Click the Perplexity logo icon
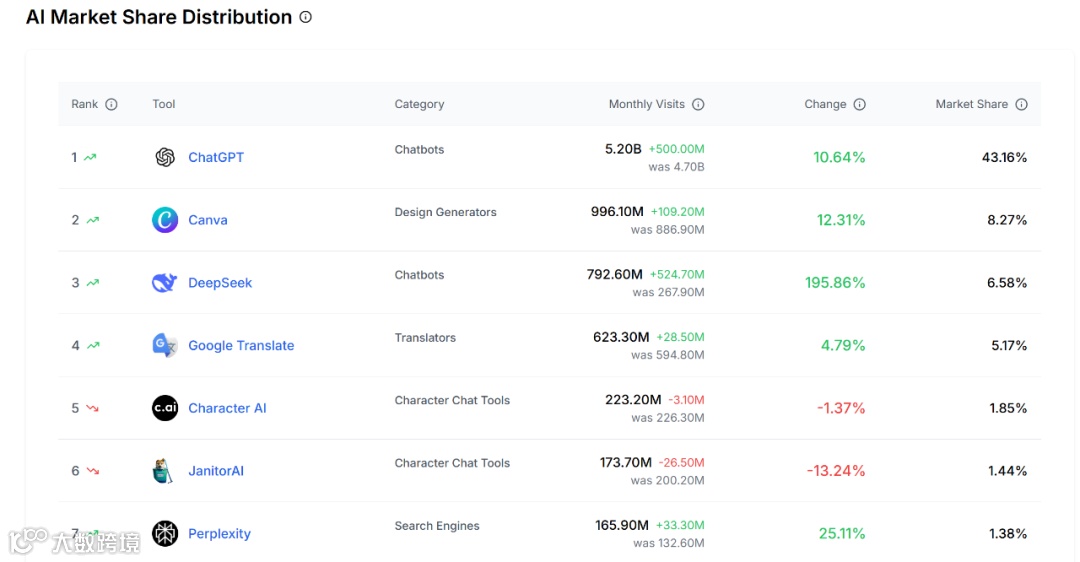The height and width of the screenshot is (562, 1080). pos(165,534)
